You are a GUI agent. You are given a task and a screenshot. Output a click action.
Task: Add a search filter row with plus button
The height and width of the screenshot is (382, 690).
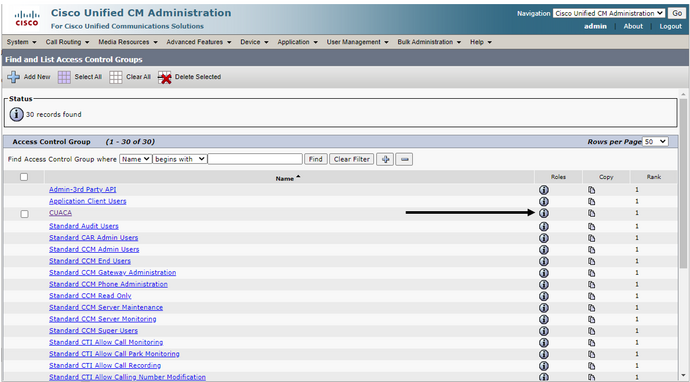(385, 159)
